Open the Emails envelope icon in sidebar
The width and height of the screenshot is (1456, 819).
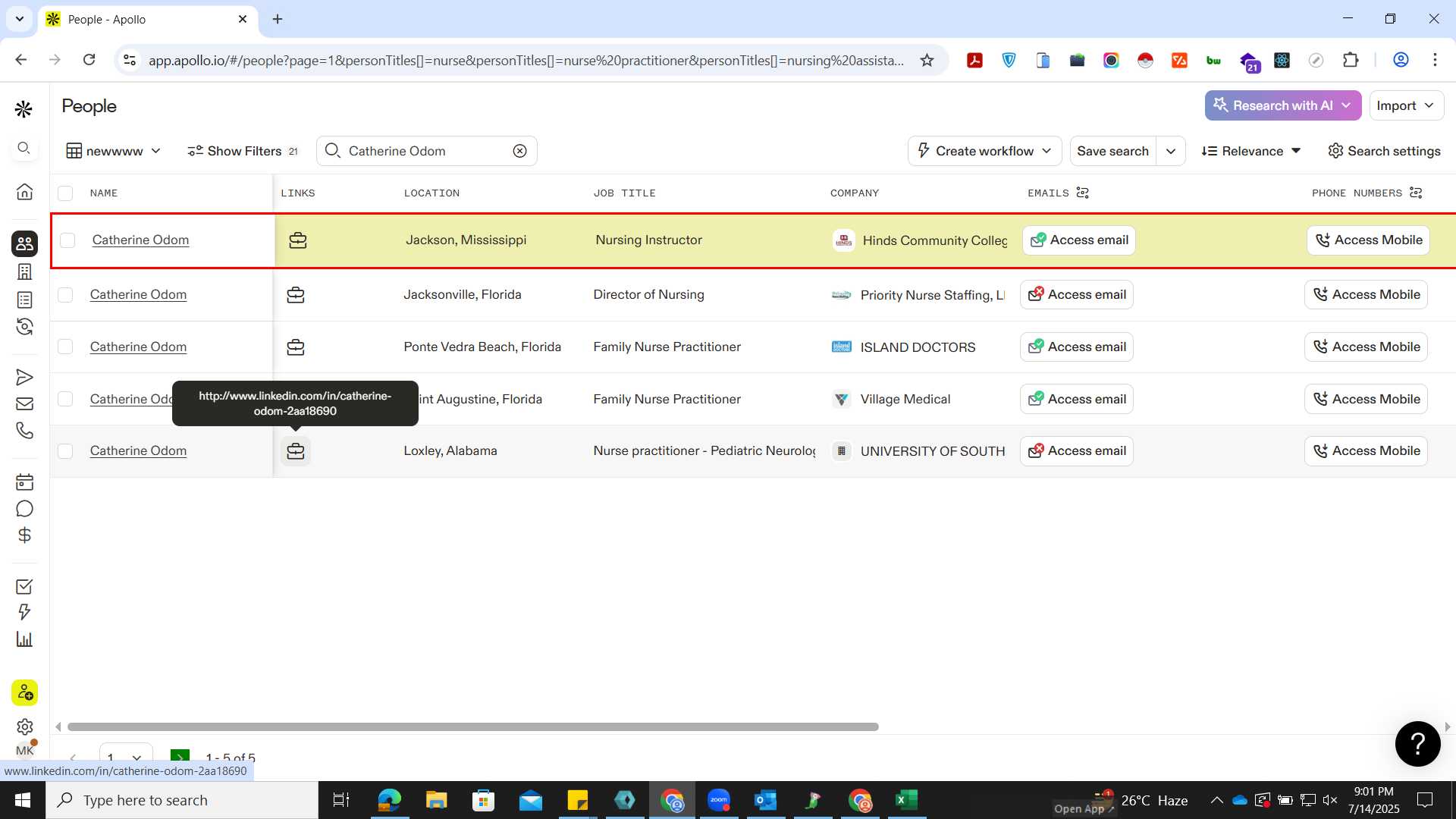[24, 404]
